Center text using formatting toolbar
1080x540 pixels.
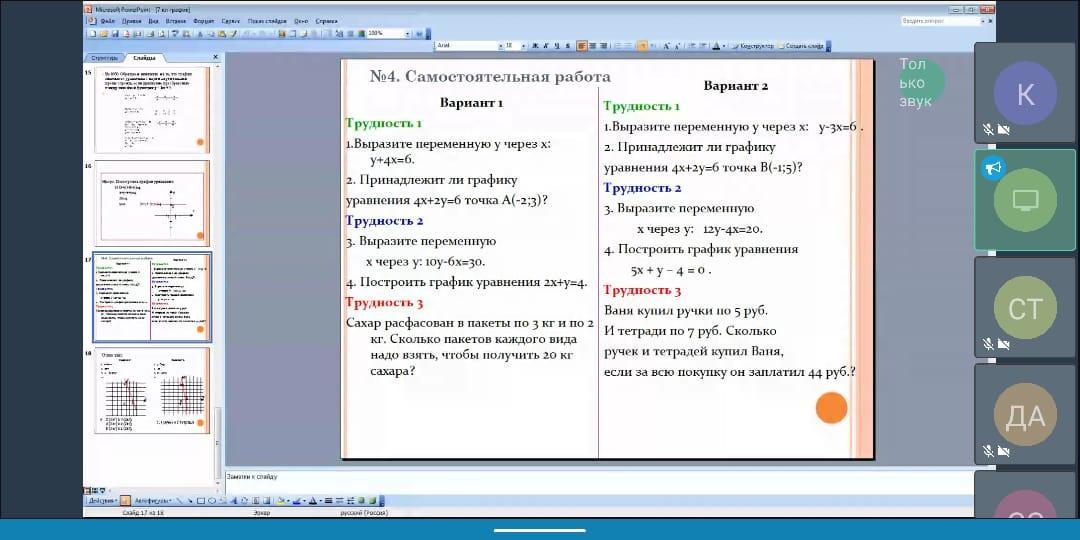tap(592, 46)
